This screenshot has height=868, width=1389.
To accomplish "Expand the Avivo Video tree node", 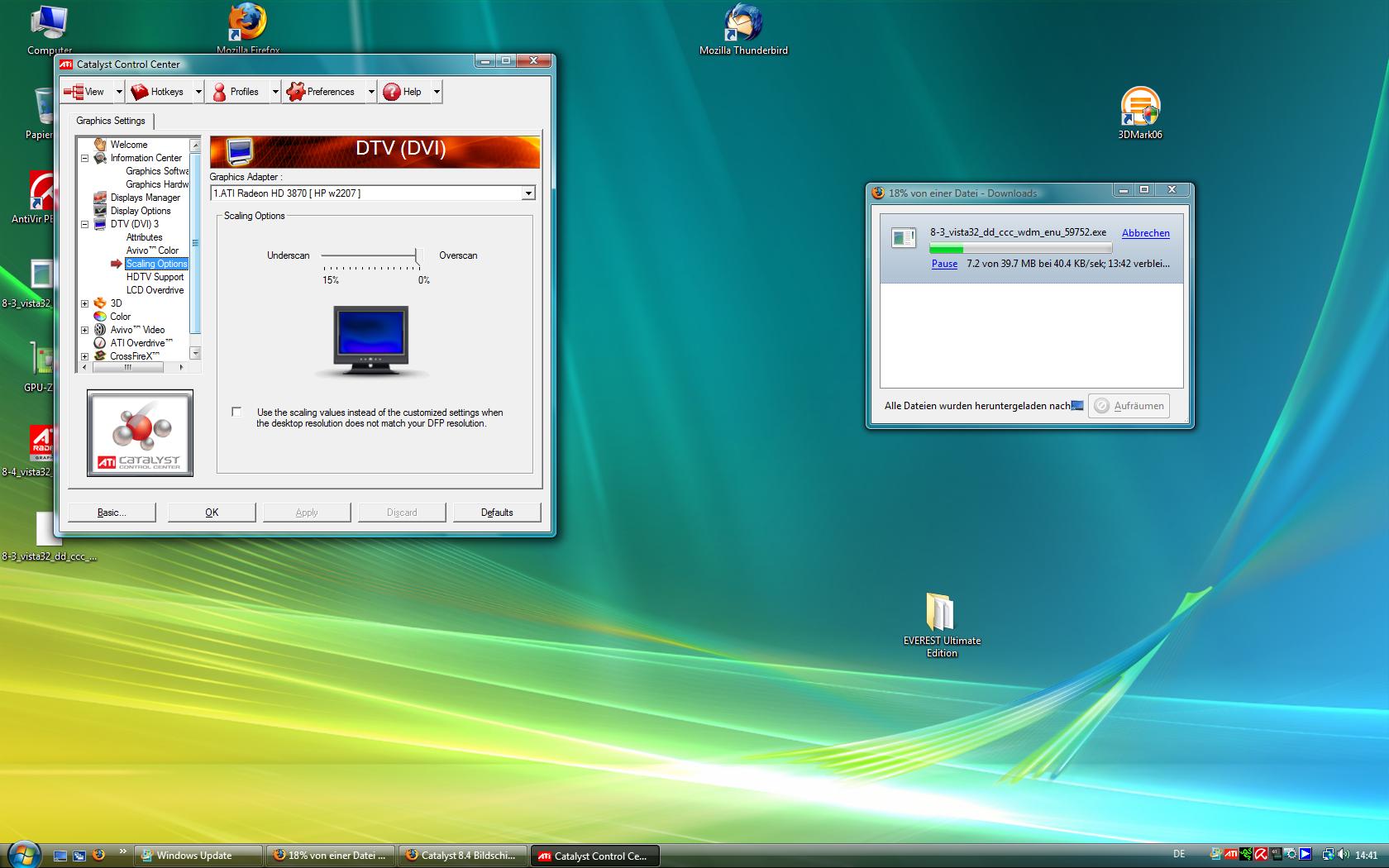I will (x=84, y=330).
